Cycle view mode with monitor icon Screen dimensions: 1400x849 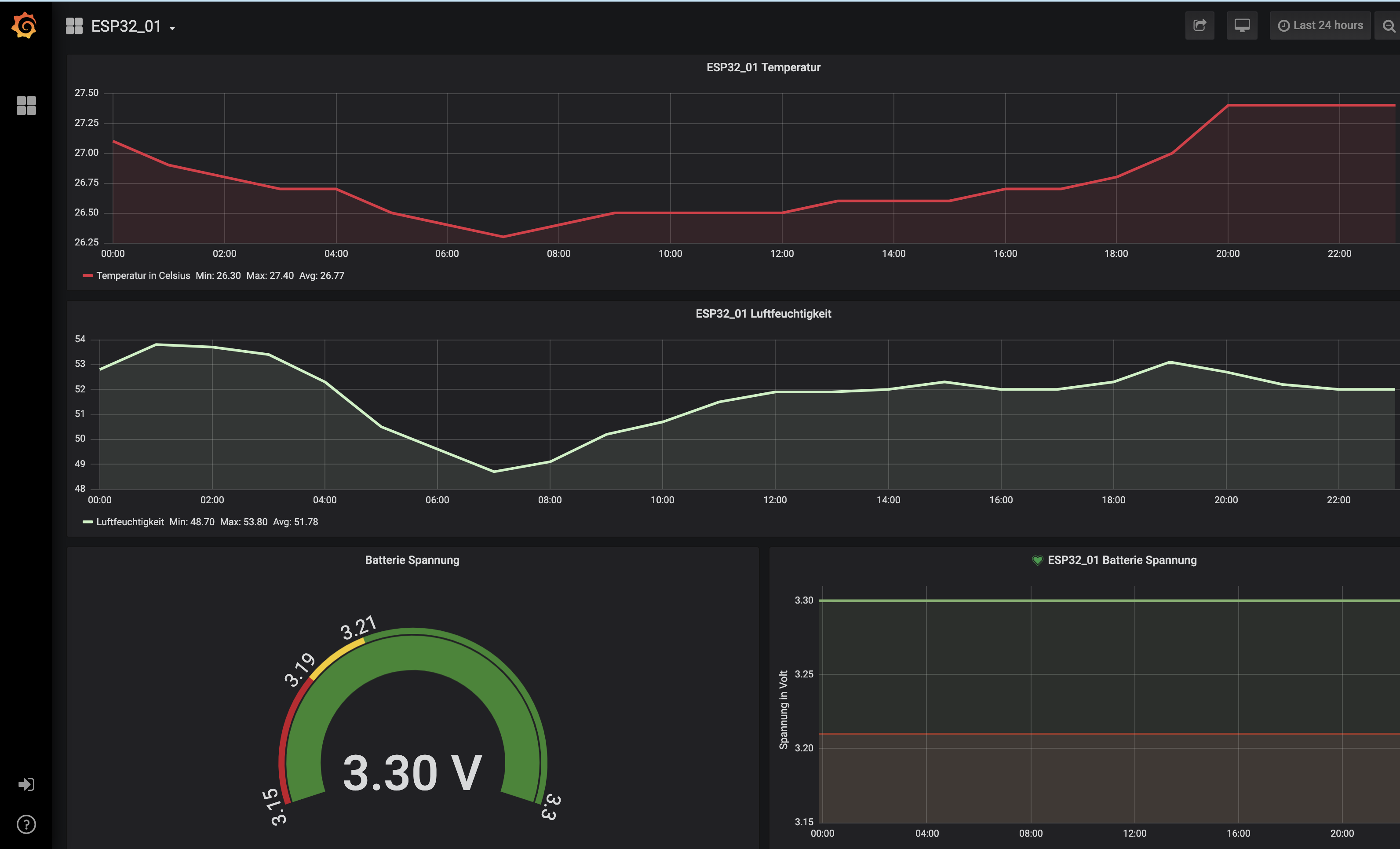coord(1241,26)
